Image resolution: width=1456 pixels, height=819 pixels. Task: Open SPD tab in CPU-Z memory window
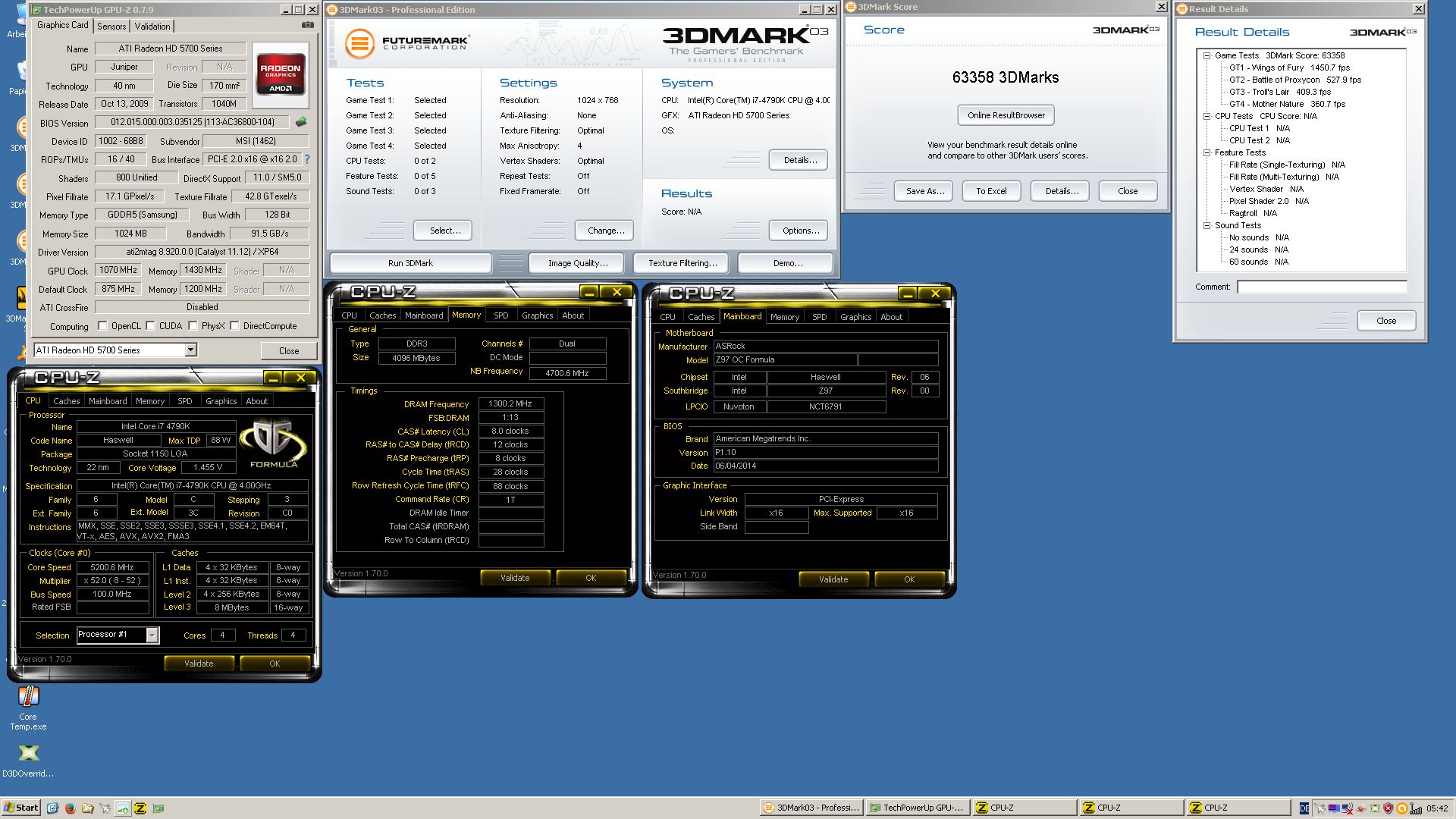(501, 315)
